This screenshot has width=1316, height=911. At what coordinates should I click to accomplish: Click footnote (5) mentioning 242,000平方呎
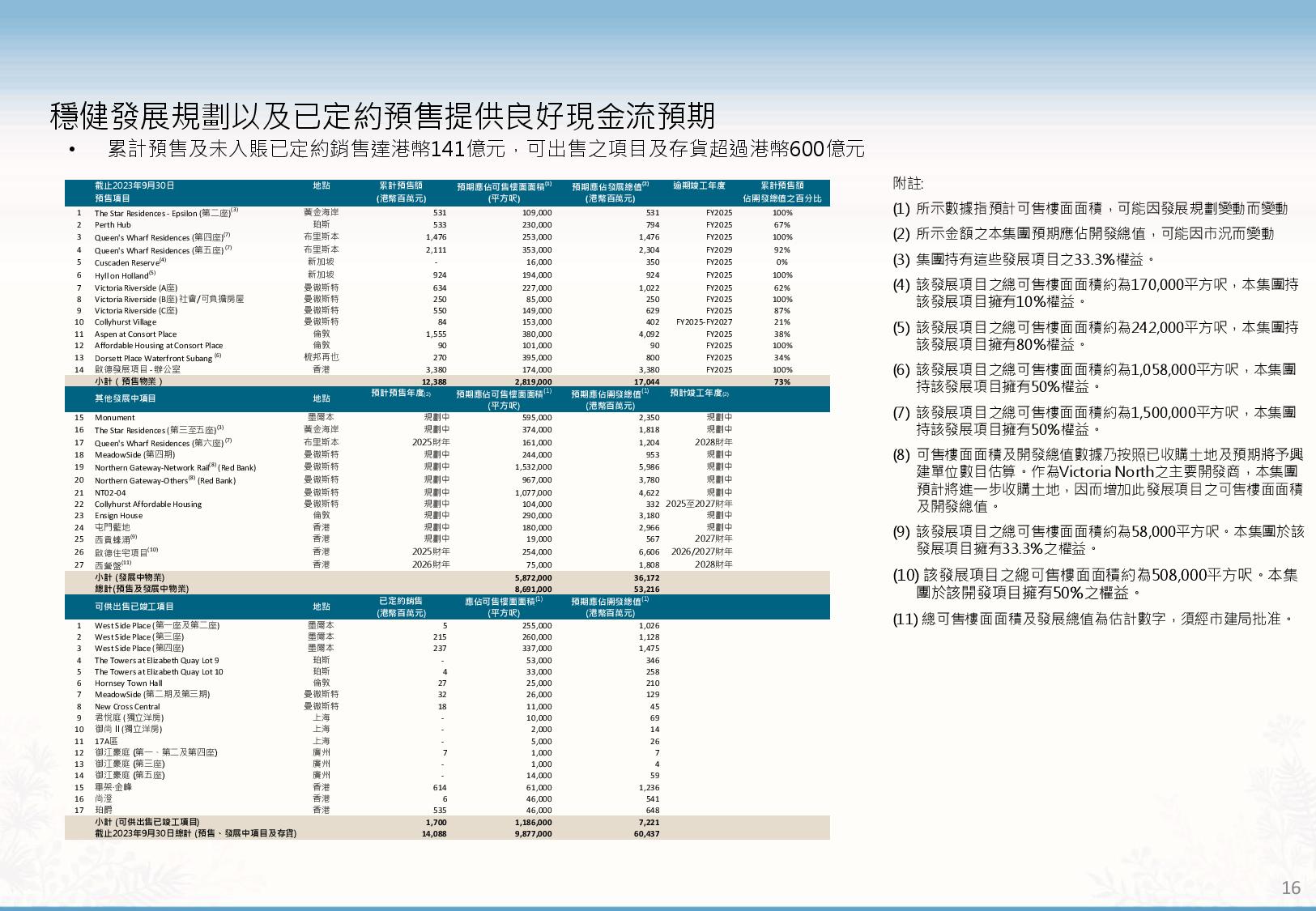(1096, 336)
